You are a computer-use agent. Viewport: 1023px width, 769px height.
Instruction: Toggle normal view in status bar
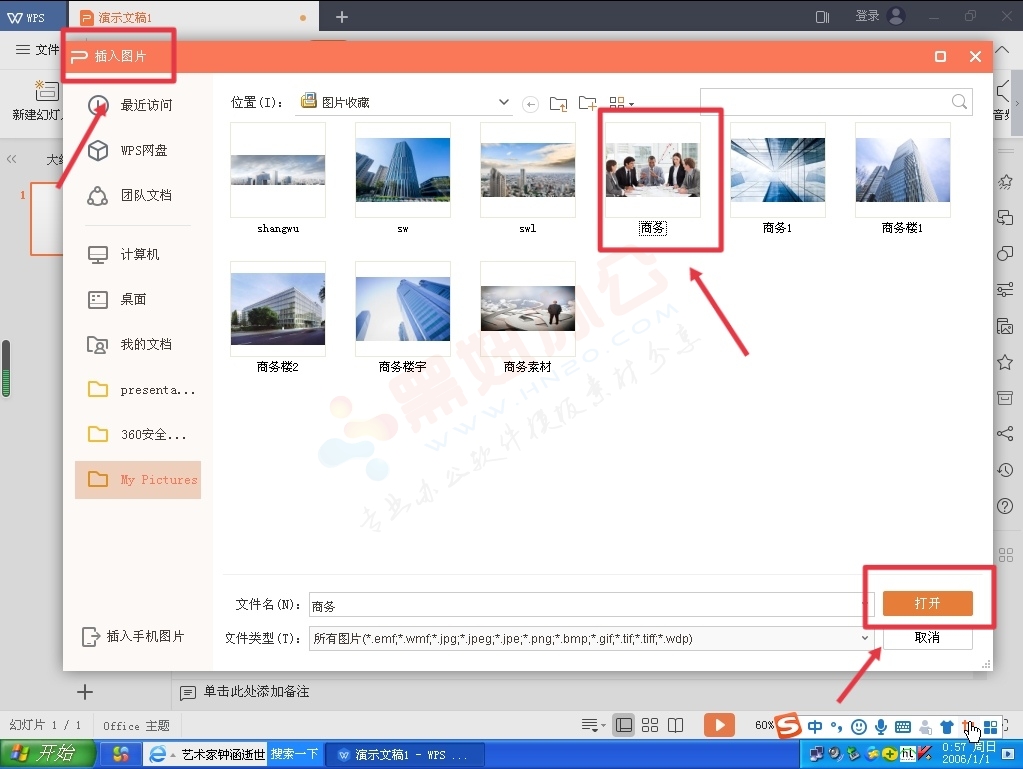(624, 725)
